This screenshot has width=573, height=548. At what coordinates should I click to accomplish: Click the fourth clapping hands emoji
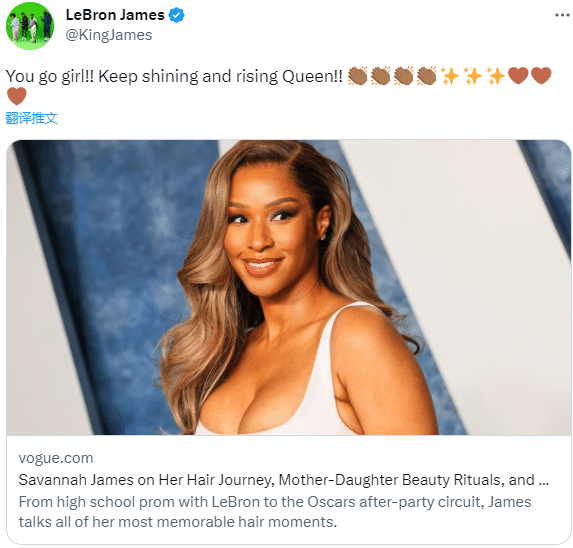pyautogui.click(x=426, y=76)
